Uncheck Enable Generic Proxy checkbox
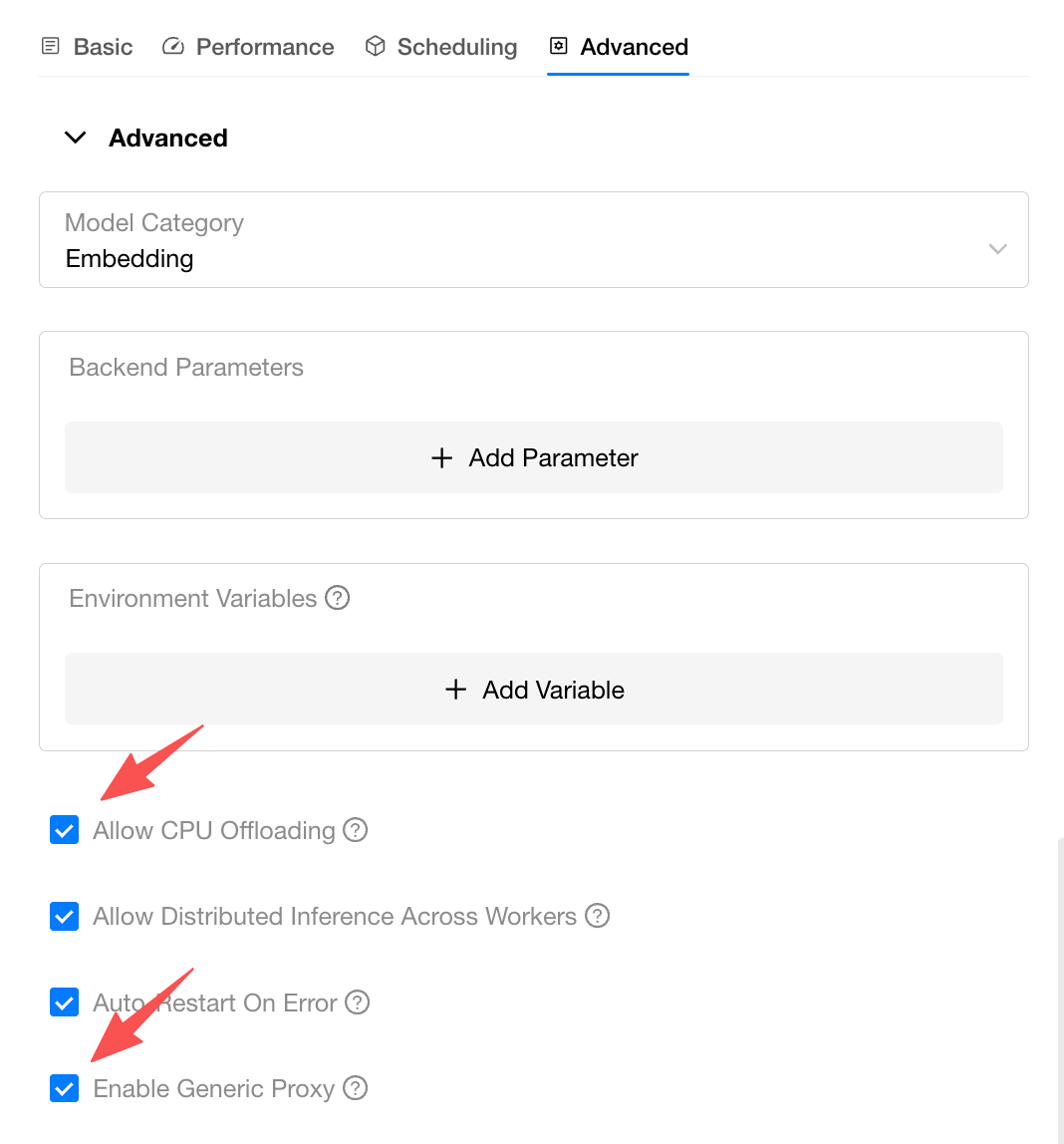Viewport: 1064px width, 1144px height. [x=64, y=1088]
